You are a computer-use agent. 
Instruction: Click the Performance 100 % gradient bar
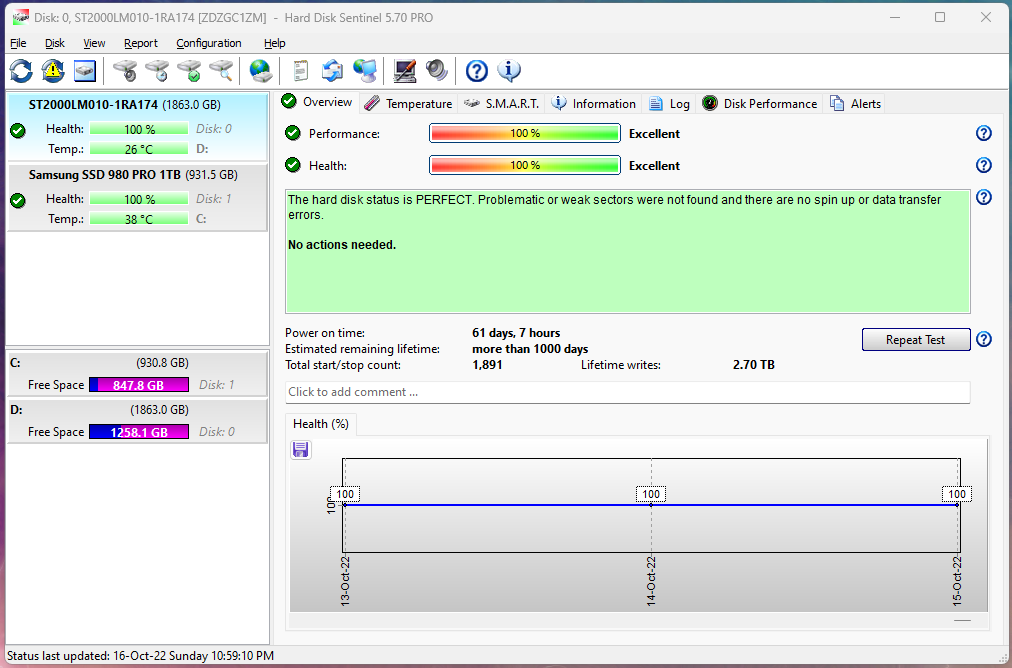point(525,134)
